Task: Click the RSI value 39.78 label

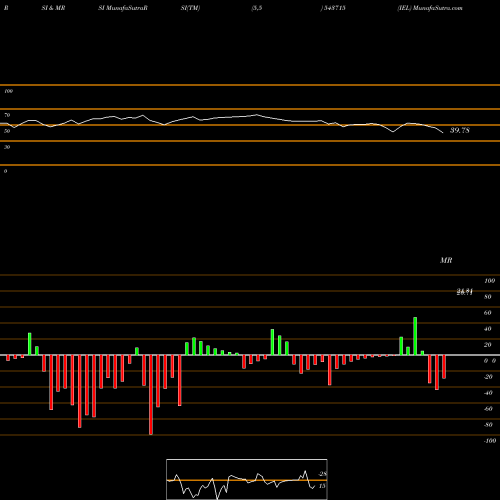Action: [x=460, y=130]
